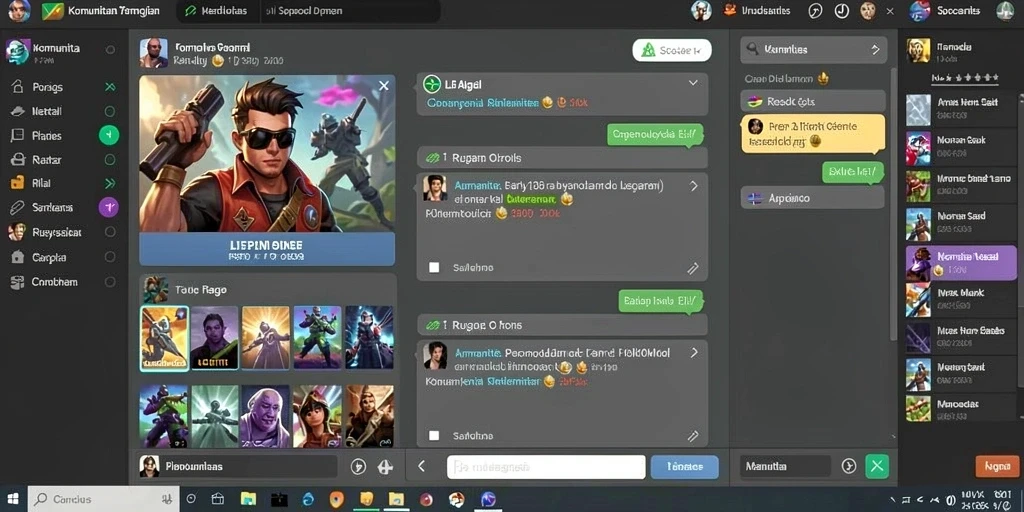Click the green Sxlte Ist bubble
The height and width of the screenshot is (512, 1024).
(852, 172)
